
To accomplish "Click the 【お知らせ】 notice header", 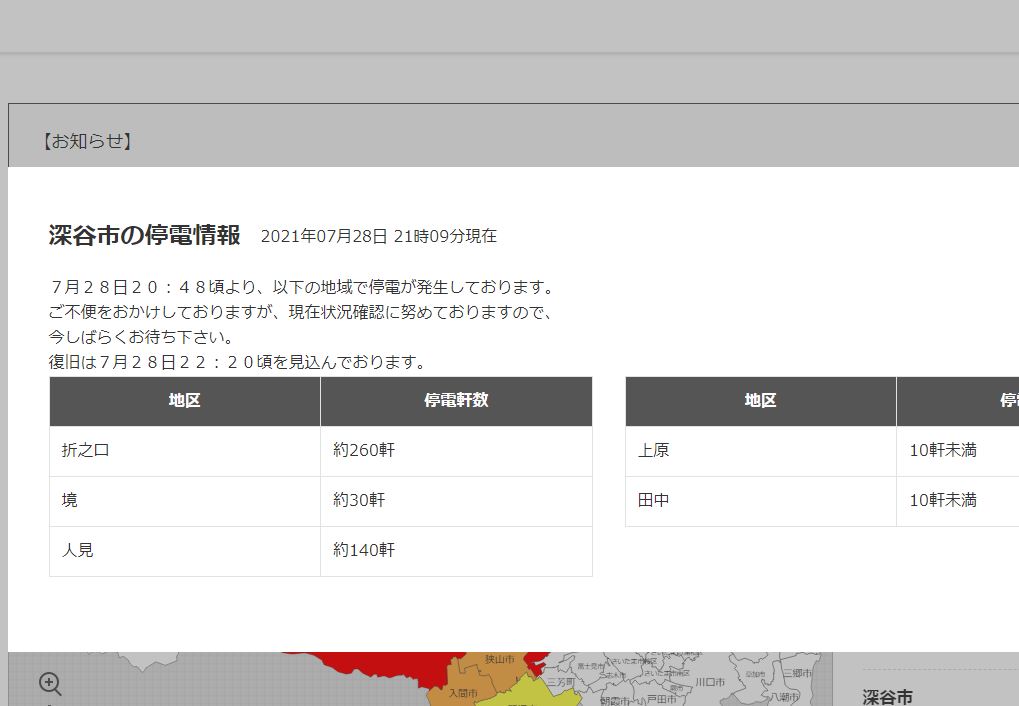I will coord(87,141).
